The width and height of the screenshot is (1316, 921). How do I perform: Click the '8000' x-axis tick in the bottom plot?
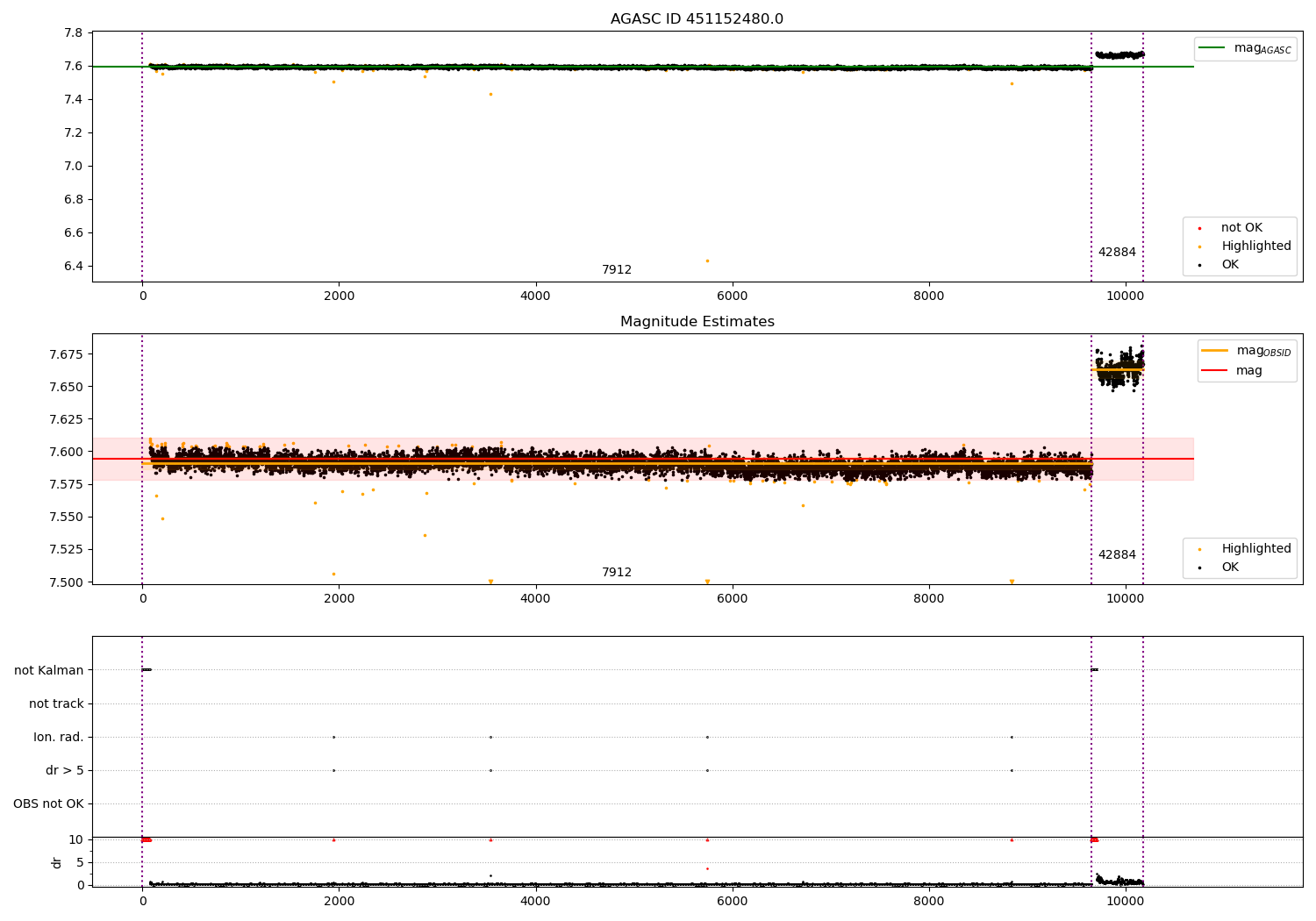point(928,902)
